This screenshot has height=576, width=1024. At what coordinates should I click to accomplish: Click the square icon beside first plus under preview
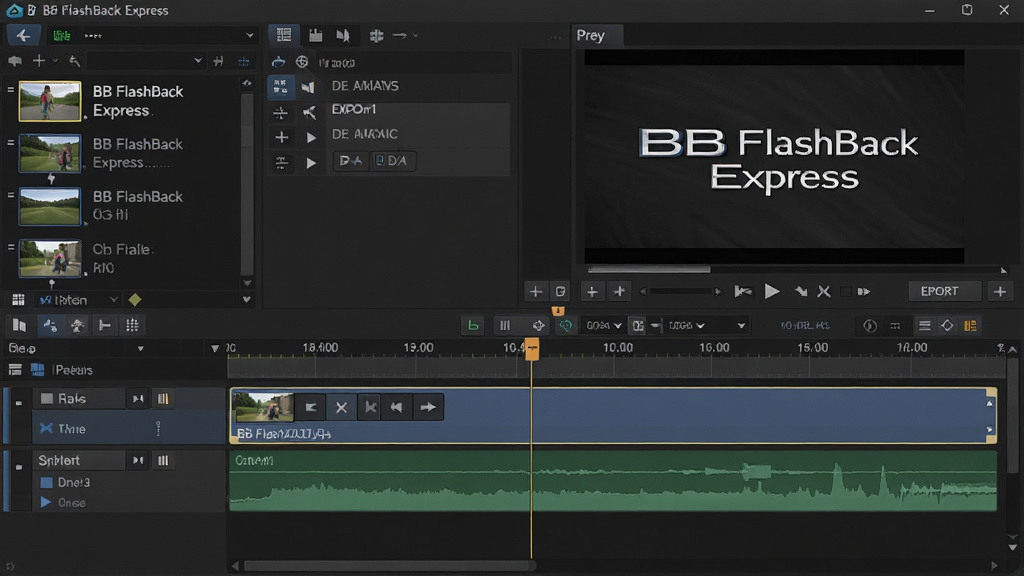[x=560, y=291]
